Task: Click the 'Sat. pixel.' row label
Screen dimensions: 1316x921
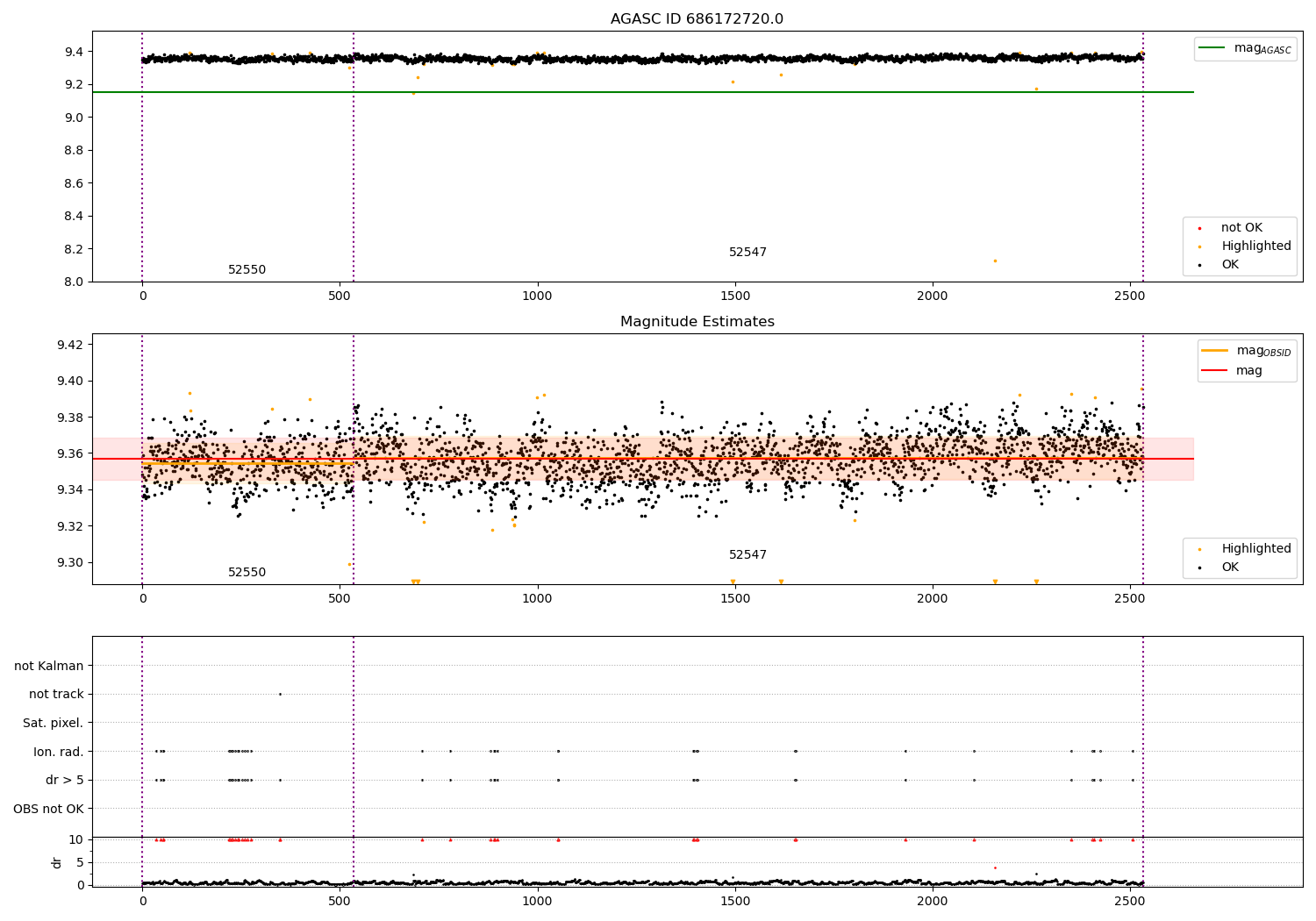Action: tap(53, 723)
